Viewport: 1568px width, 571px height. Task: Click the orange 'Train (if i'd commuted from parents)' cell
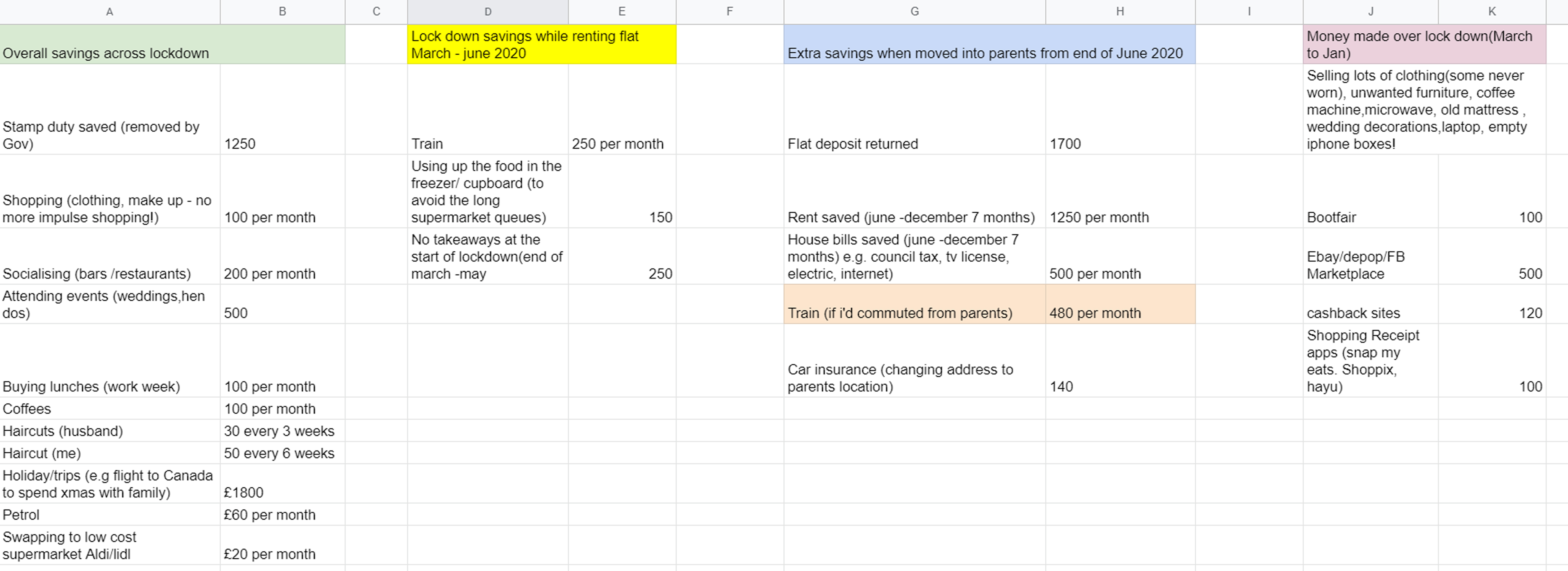tap(914, 304)
